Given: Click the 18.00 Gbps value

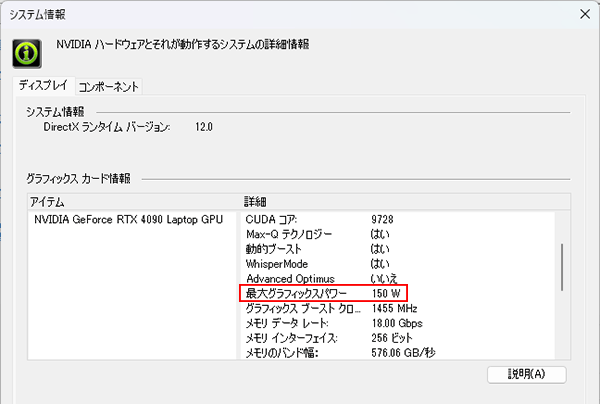Looking at the screenshot, I should [x=397, y=323].
